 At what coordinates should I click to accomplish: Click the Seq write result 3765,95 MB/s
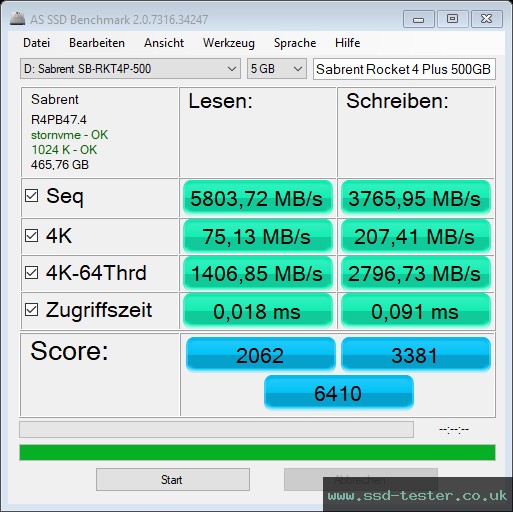tap(416, 198)
